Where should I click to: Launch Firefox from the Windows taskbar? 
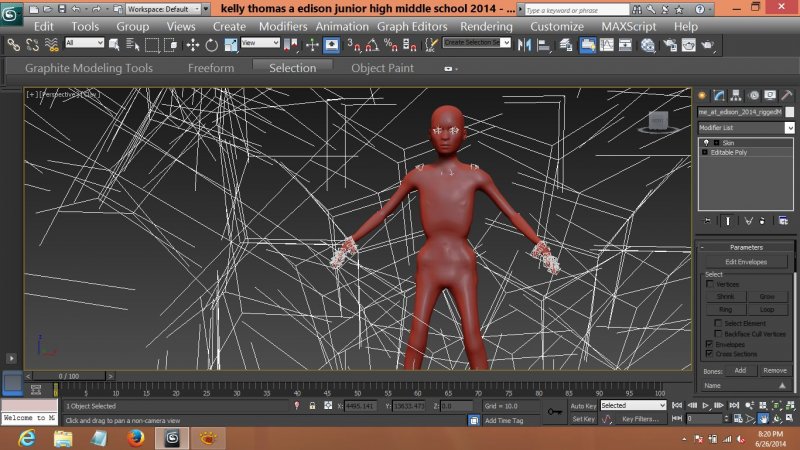point(135,438)
